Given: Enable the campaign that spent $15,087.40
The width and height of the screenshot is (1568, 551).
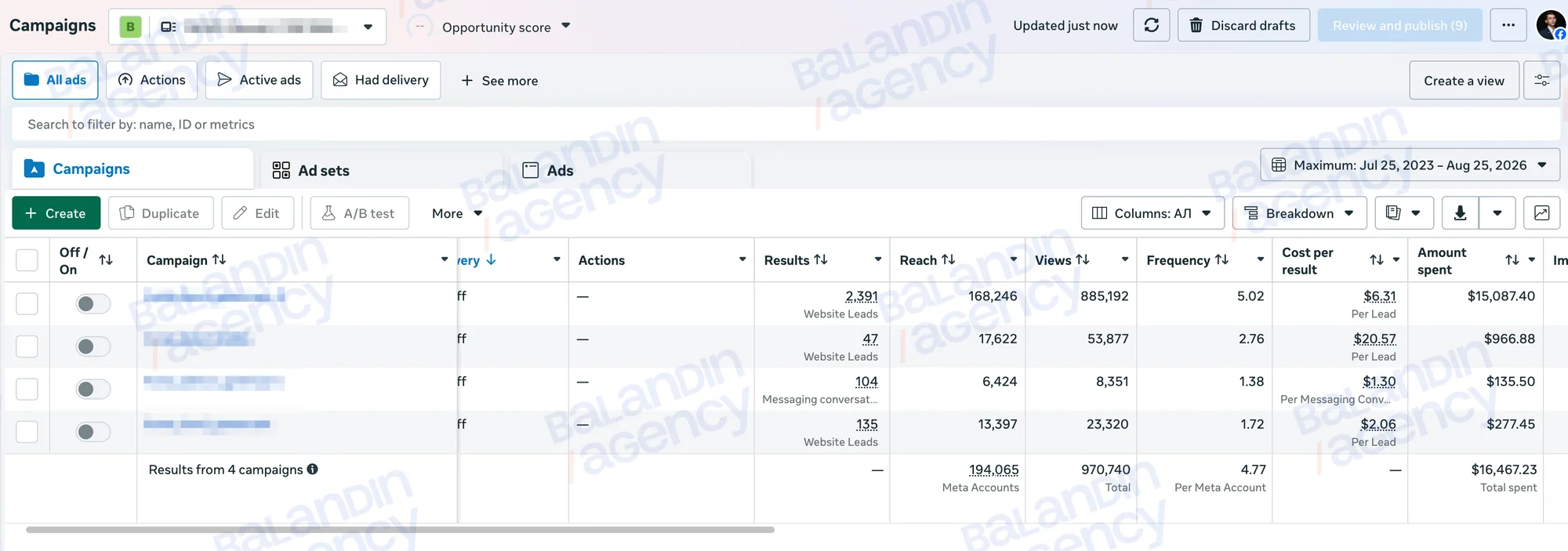Looking at the screenshot, I should click(x=93, y=304).
